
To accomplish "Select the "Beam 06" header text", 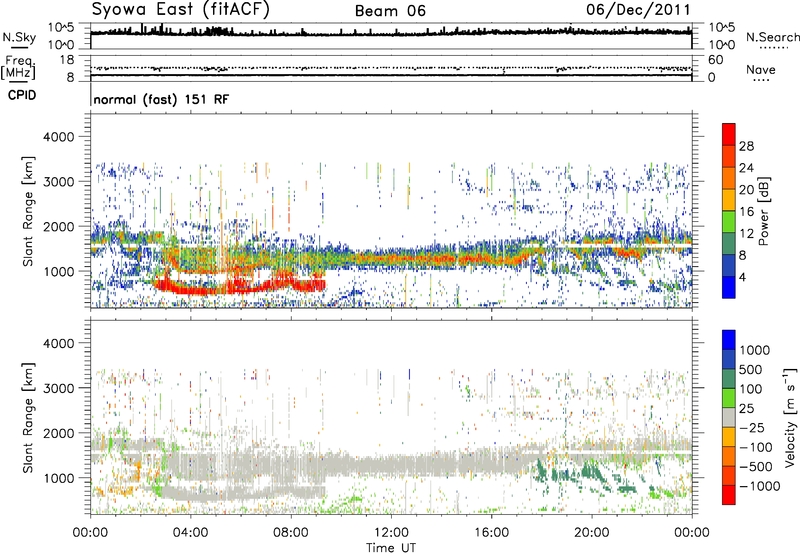I will [x=390, y=11].
